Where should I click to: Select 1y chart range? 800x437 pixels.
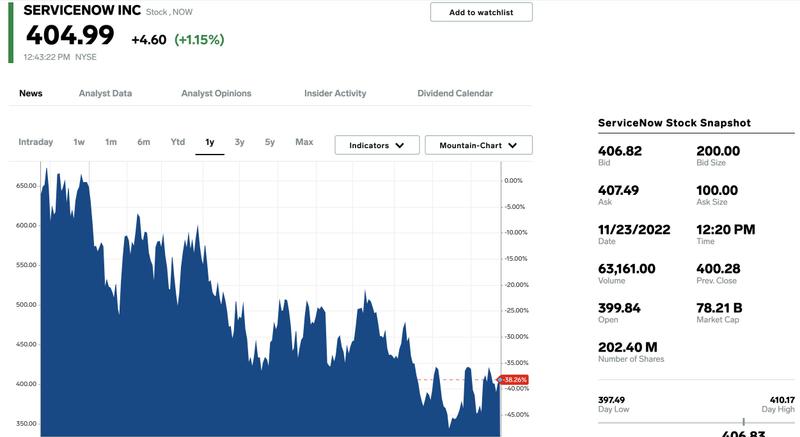click(210, 142)
